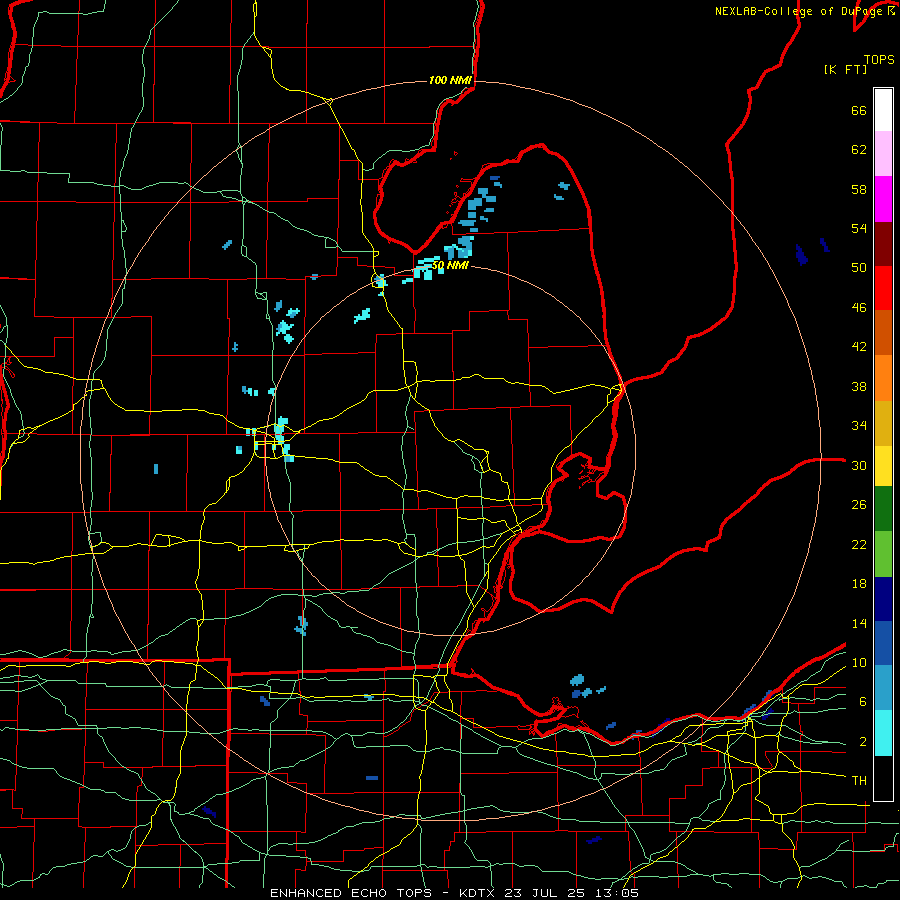The width and height of the screenshot is (900, 900).
Task: Click the bright red legend swatch
Action: pyautogui.click(x=883, y=288)
